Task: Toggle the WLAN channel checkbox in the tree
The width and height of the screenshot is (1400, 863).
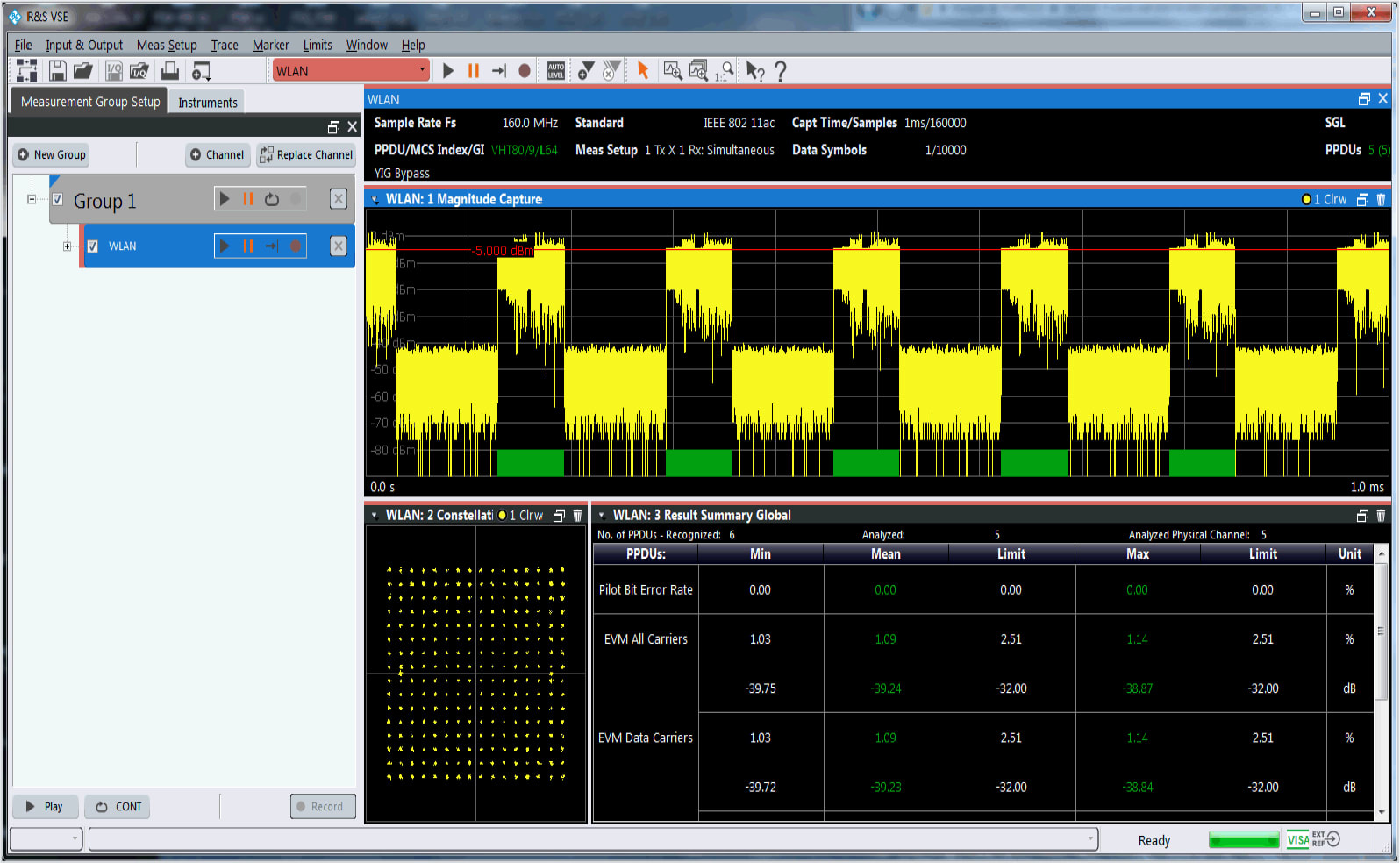Action: 93,246
